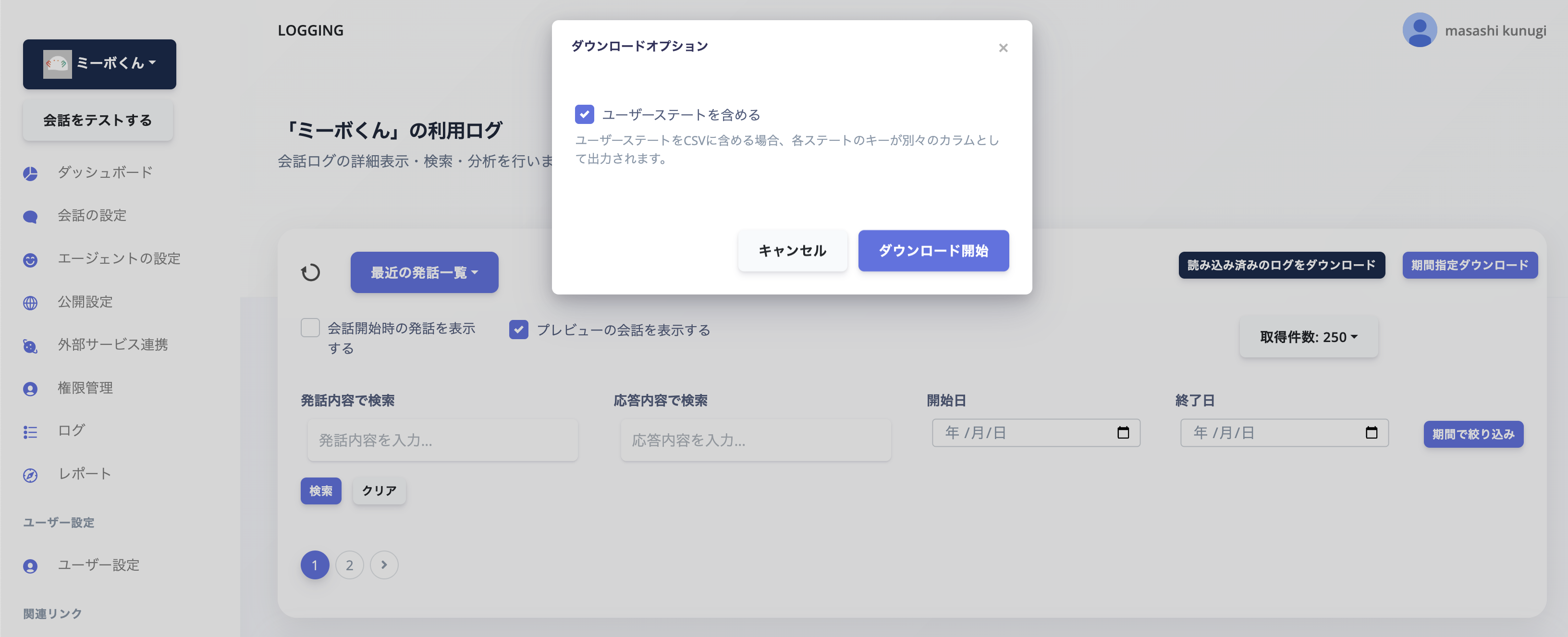This screenshot has height=637, width=1568.
Task: Enable 会話開始時の発話を表示する checkbox
Action: click(x=310, y=328)
